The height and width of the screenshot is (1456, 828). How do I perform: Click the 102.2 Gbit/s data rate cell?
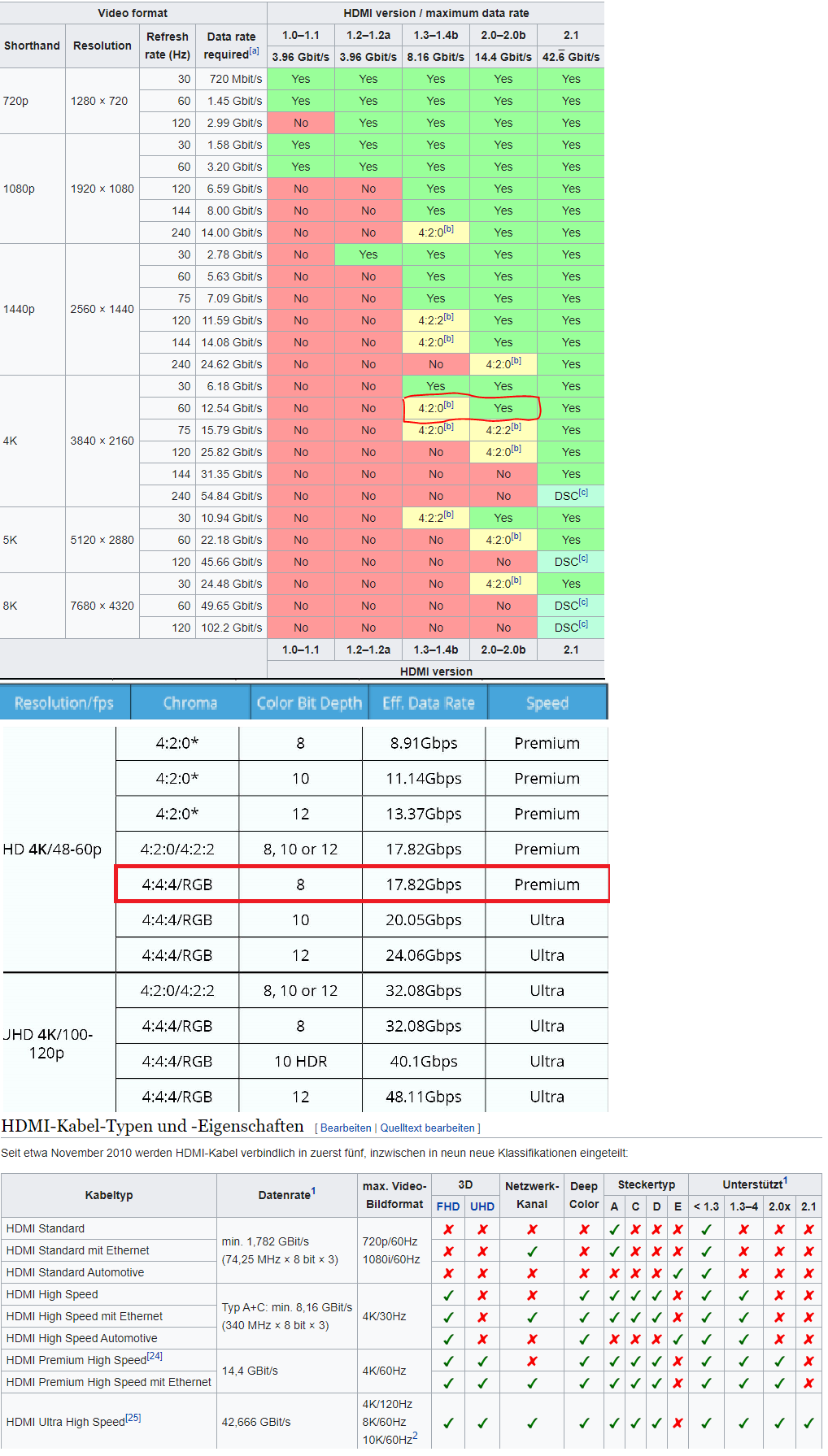coord(232,628)
